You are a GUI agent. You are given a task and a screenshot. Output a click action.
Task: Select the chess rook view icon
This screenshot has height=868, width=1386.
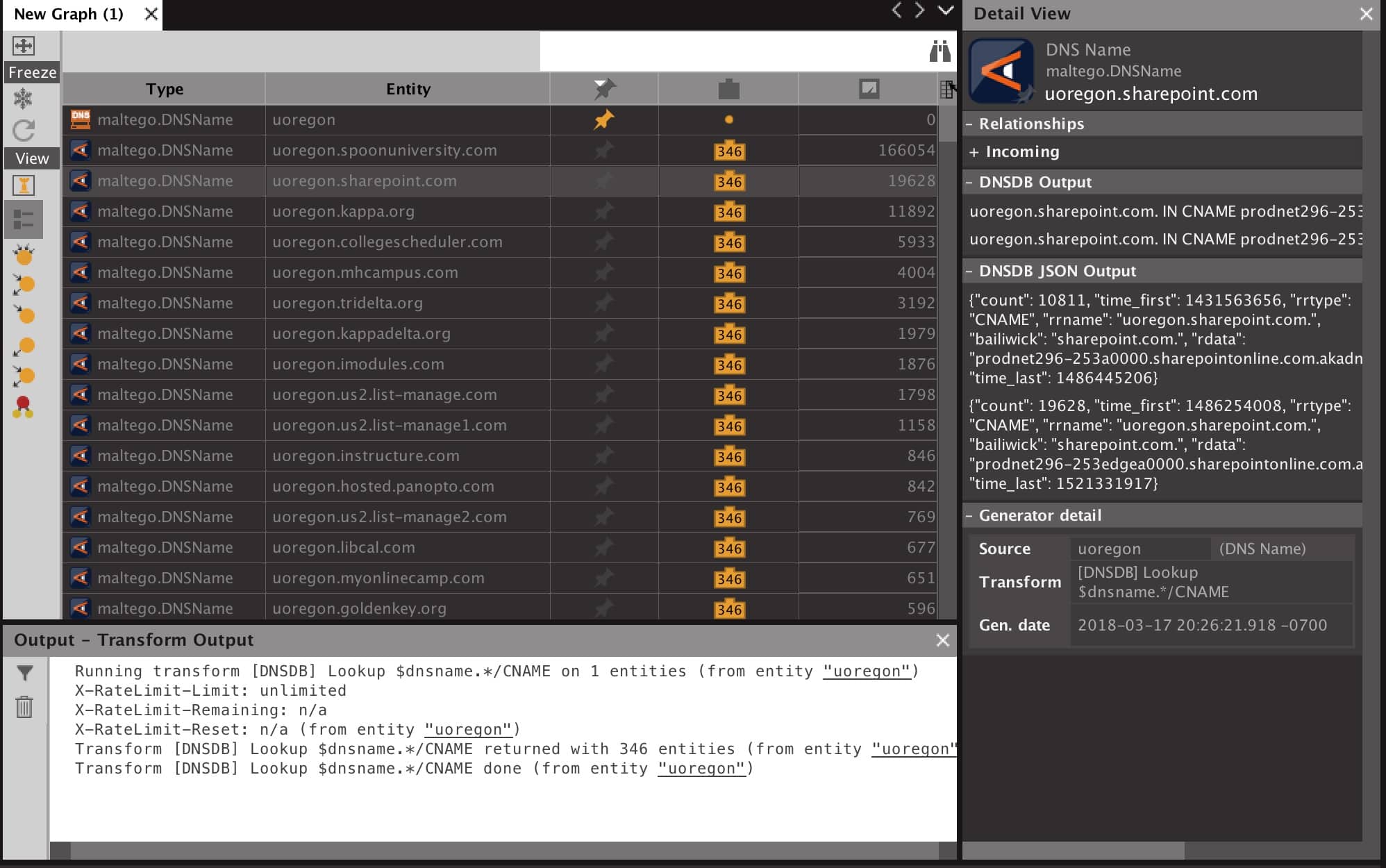pos(24,185)
